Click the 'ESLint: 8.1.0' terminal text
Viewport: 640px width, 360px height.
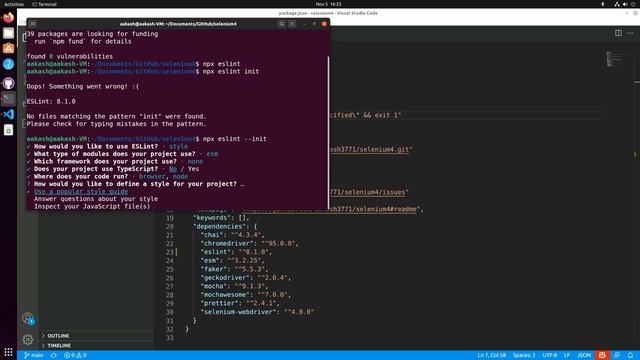(x=51, y=101)
